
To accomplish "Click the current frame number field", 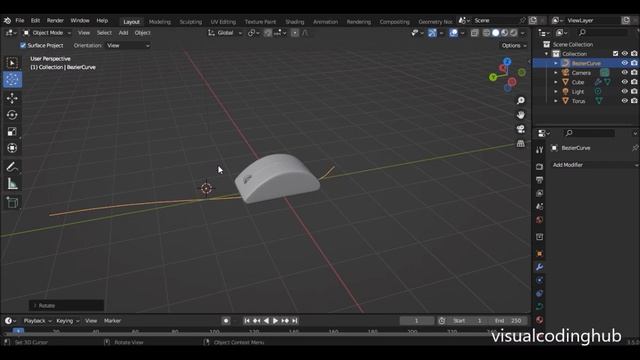I will (417, 321).
